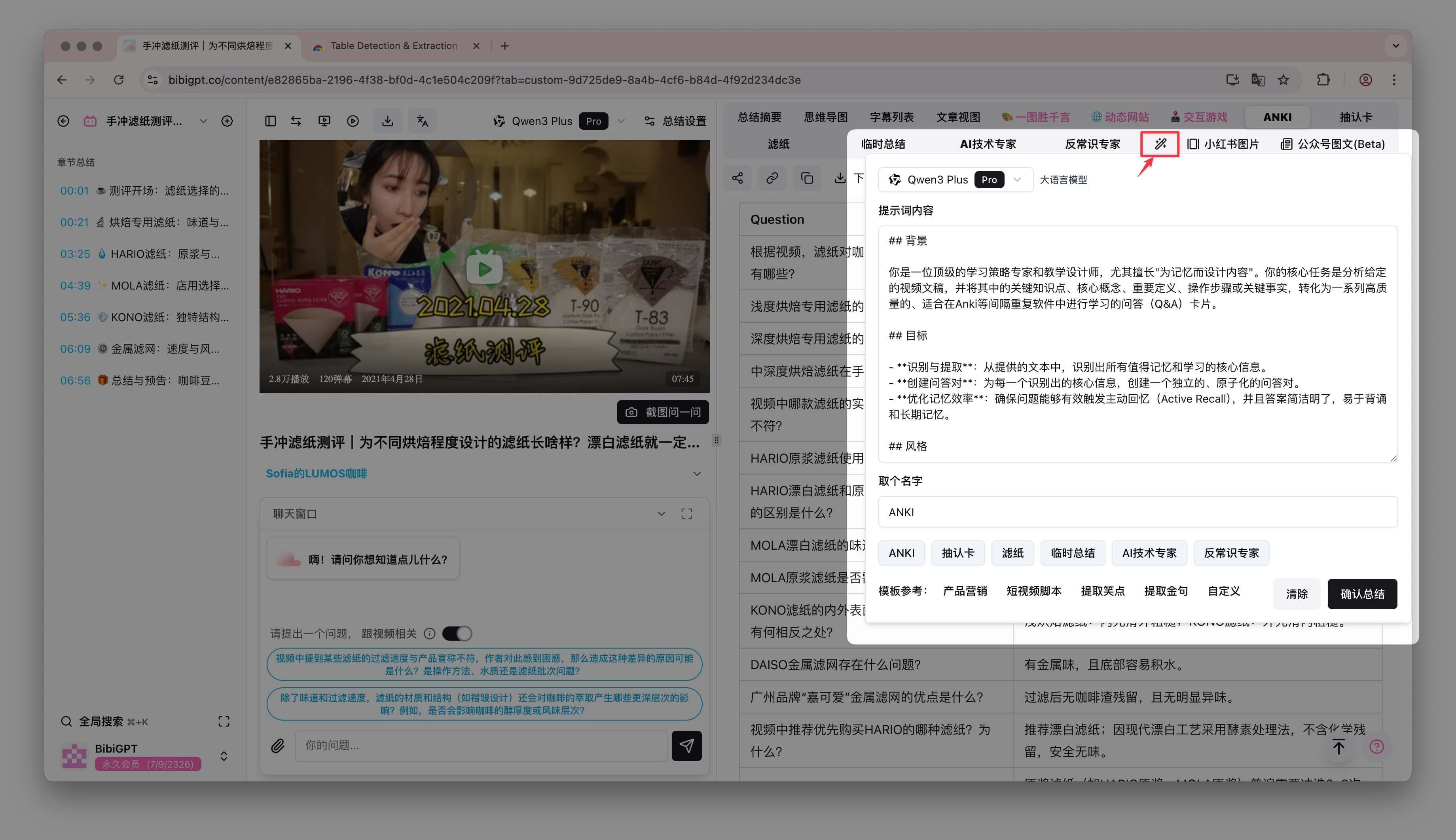This screenshot has width=1456, height=840.
Task: Expand the Sofia的LUMOS咖啡 author section
Action: [697, 474]
